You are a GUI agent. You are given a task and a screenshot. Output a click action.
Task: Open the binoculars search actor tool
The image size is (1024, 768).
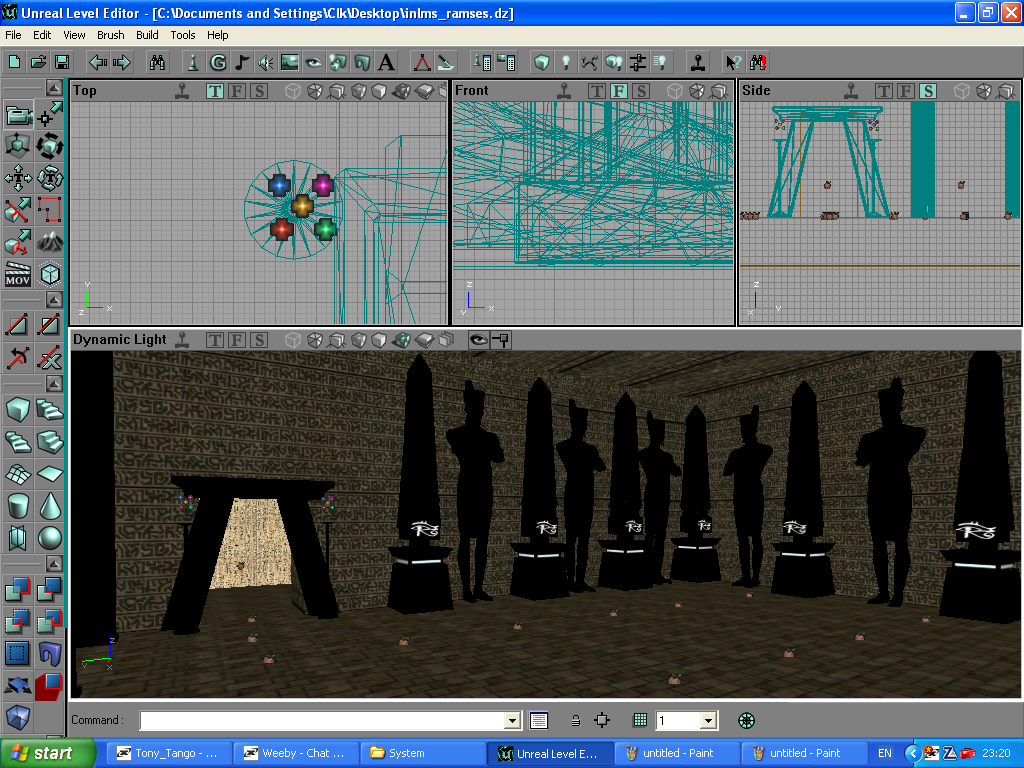click(x=157, y=62)
